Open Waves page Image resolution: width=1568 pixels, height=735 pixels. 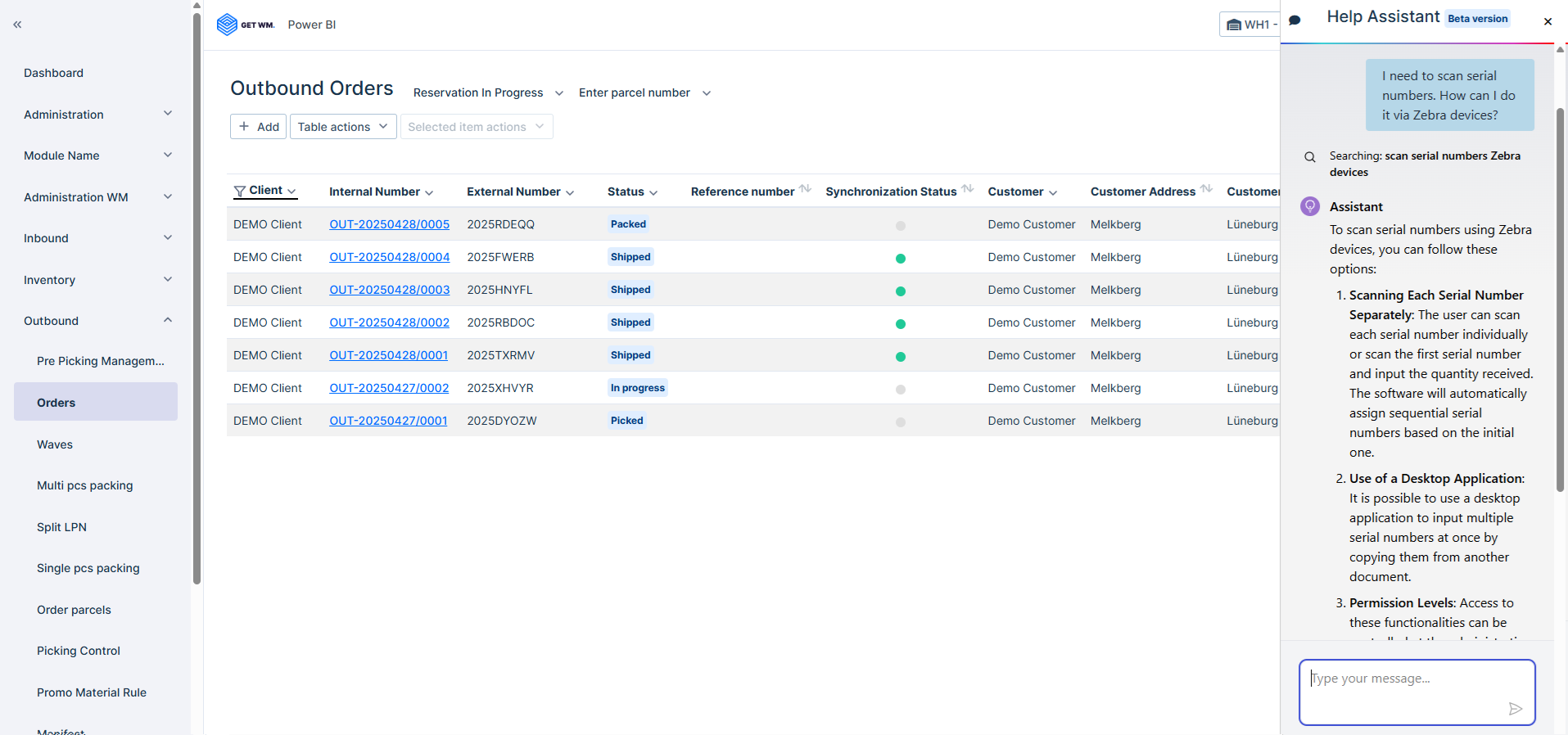click(x=55, y=444)
